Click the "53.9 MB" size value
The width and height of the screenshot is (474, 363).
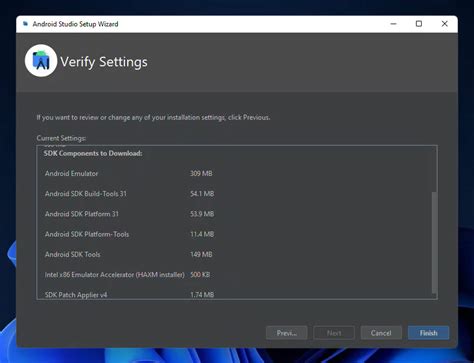click(x=202, y=214)
